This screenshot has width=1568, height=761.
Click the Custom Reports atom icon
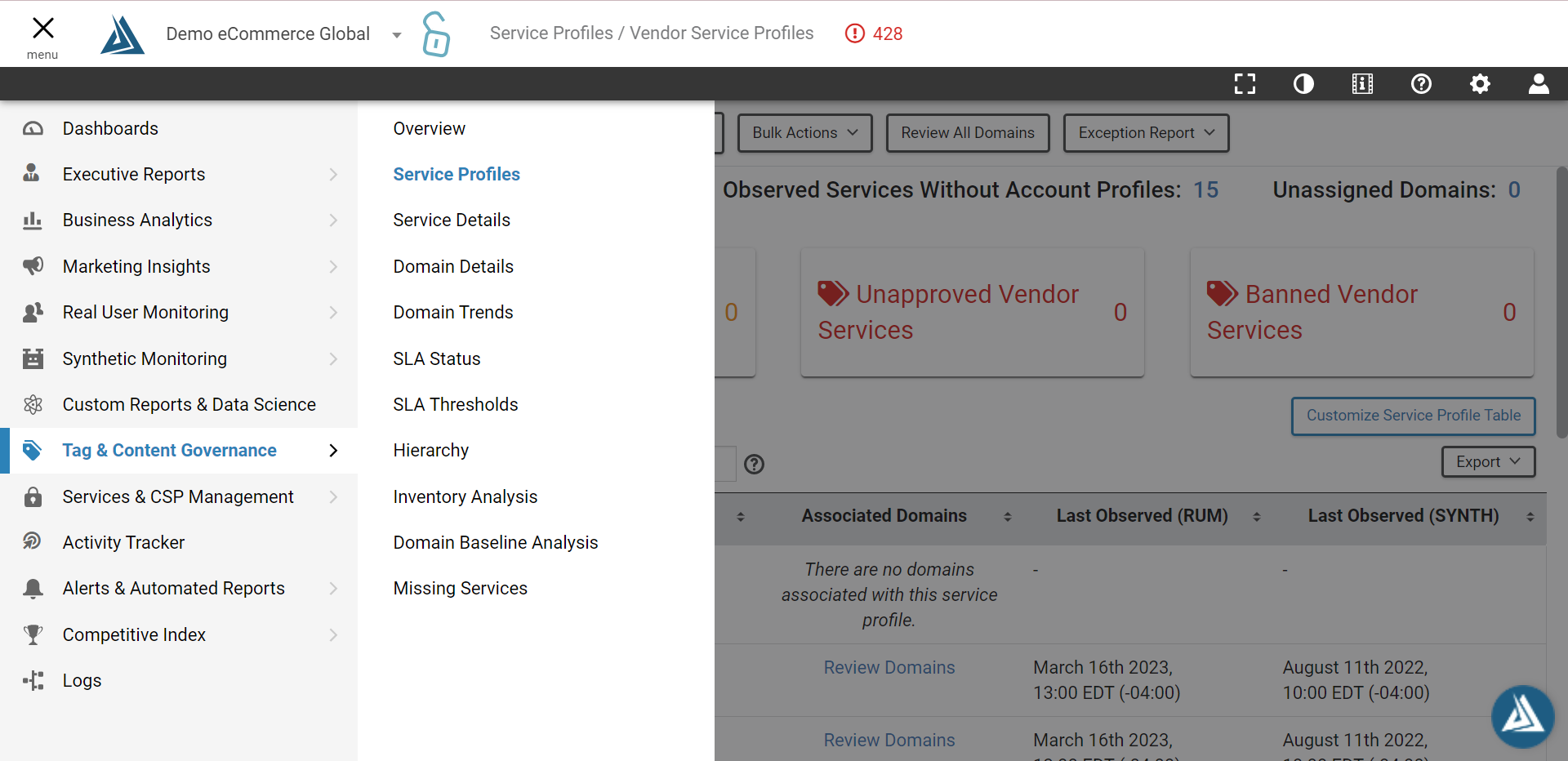pyautogui.click(x=33, y=404)
